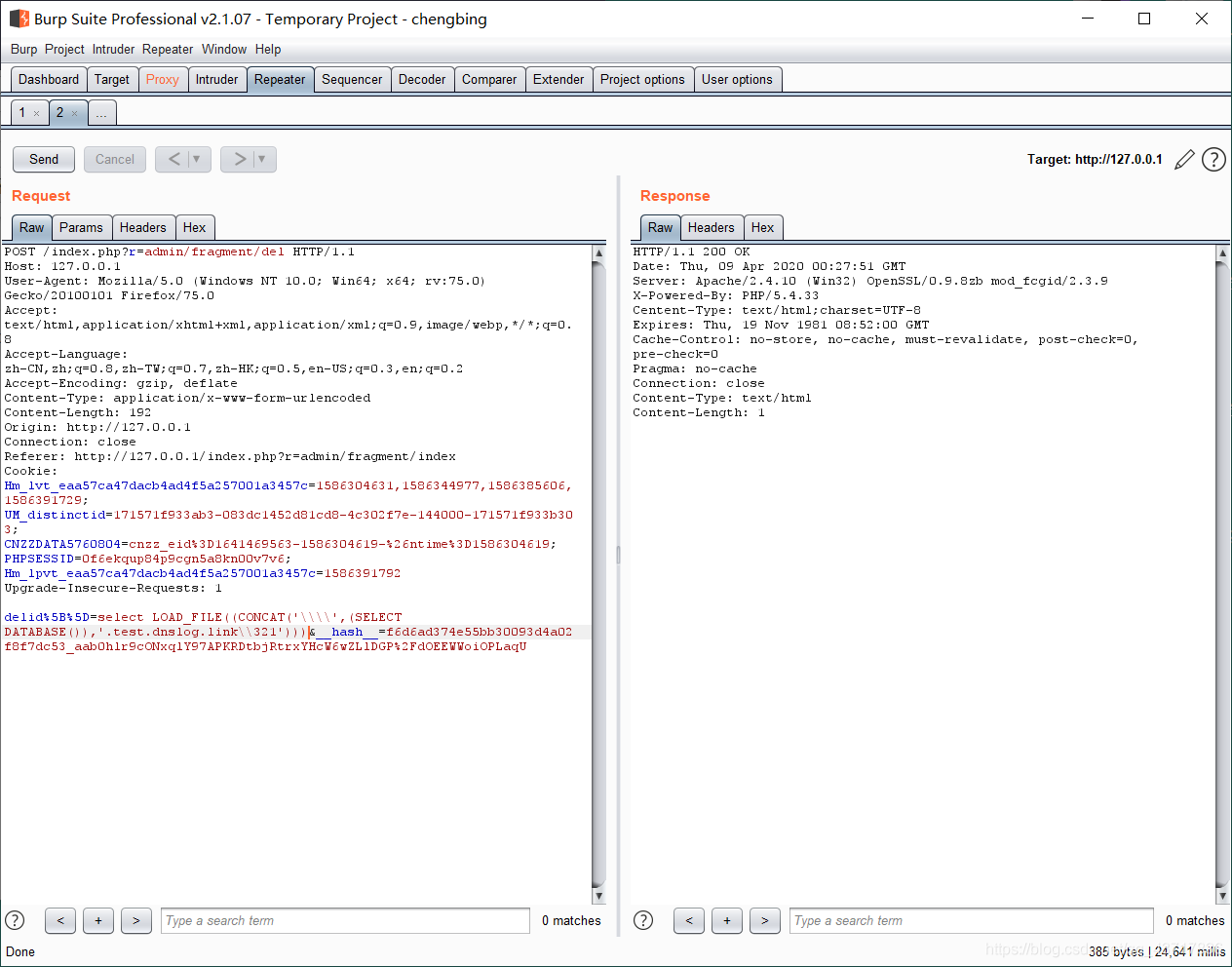The height and width of the screenshot is (967, 1232).
Task: Switch to the Proxy tab
Action: (x=163, y=80)
